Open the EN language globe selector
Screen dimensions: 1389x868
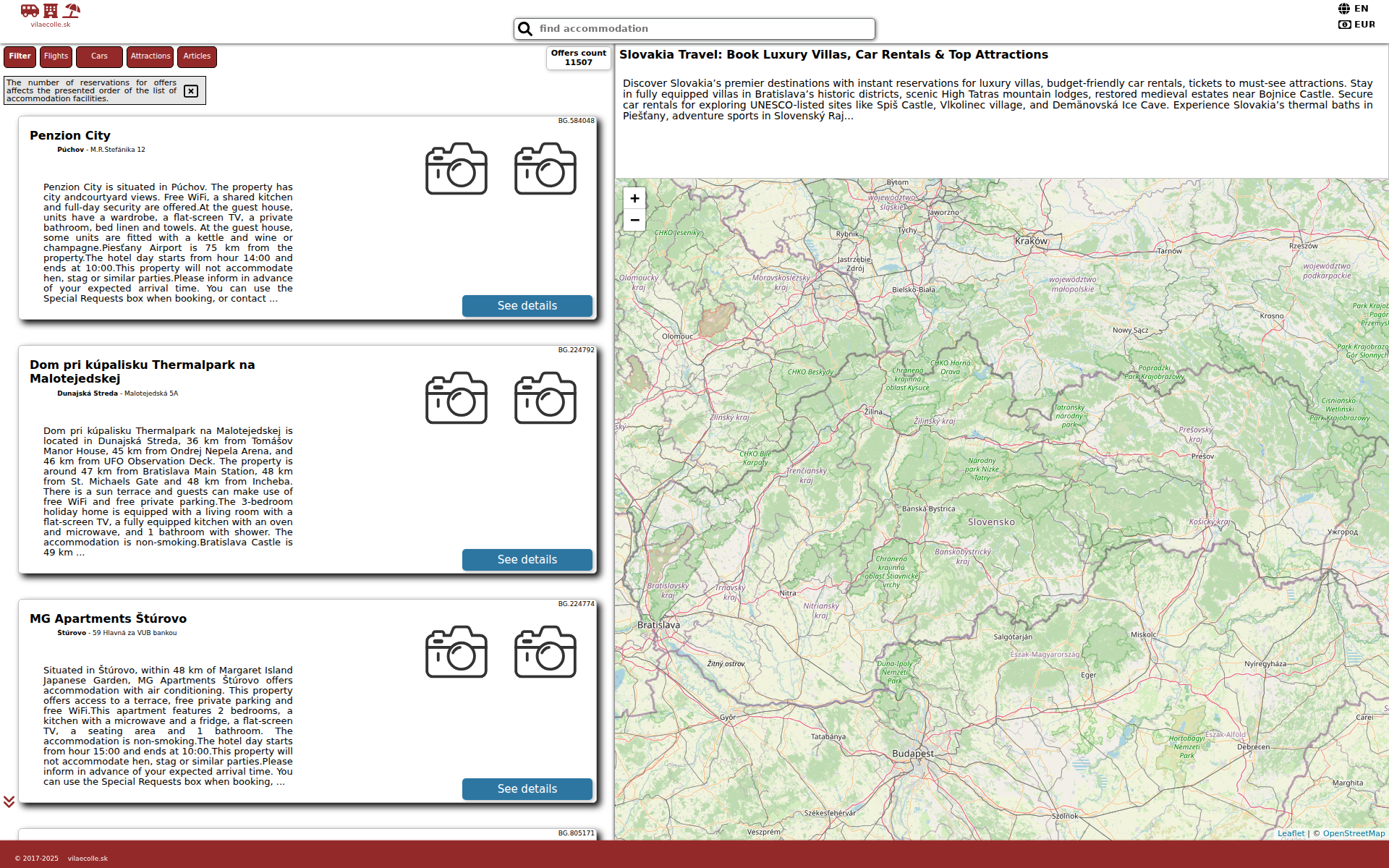1353,9
